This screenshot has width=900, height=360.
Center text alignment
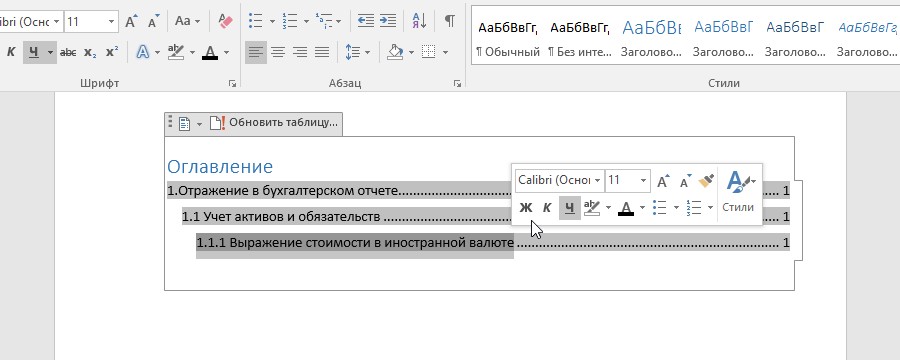pos(278,52)
